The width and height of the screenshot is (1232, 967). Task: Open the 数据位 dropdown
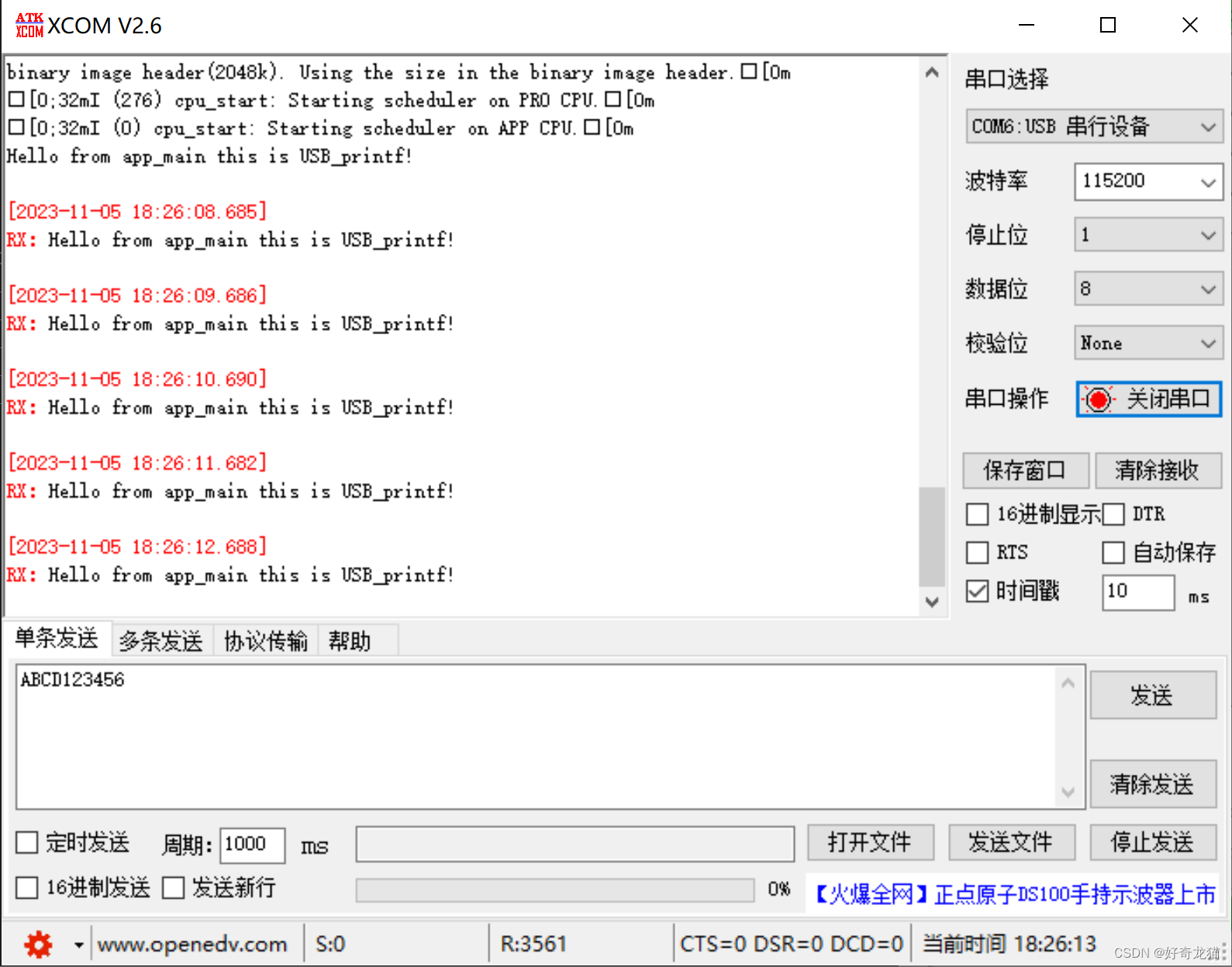pos(1148,289)
